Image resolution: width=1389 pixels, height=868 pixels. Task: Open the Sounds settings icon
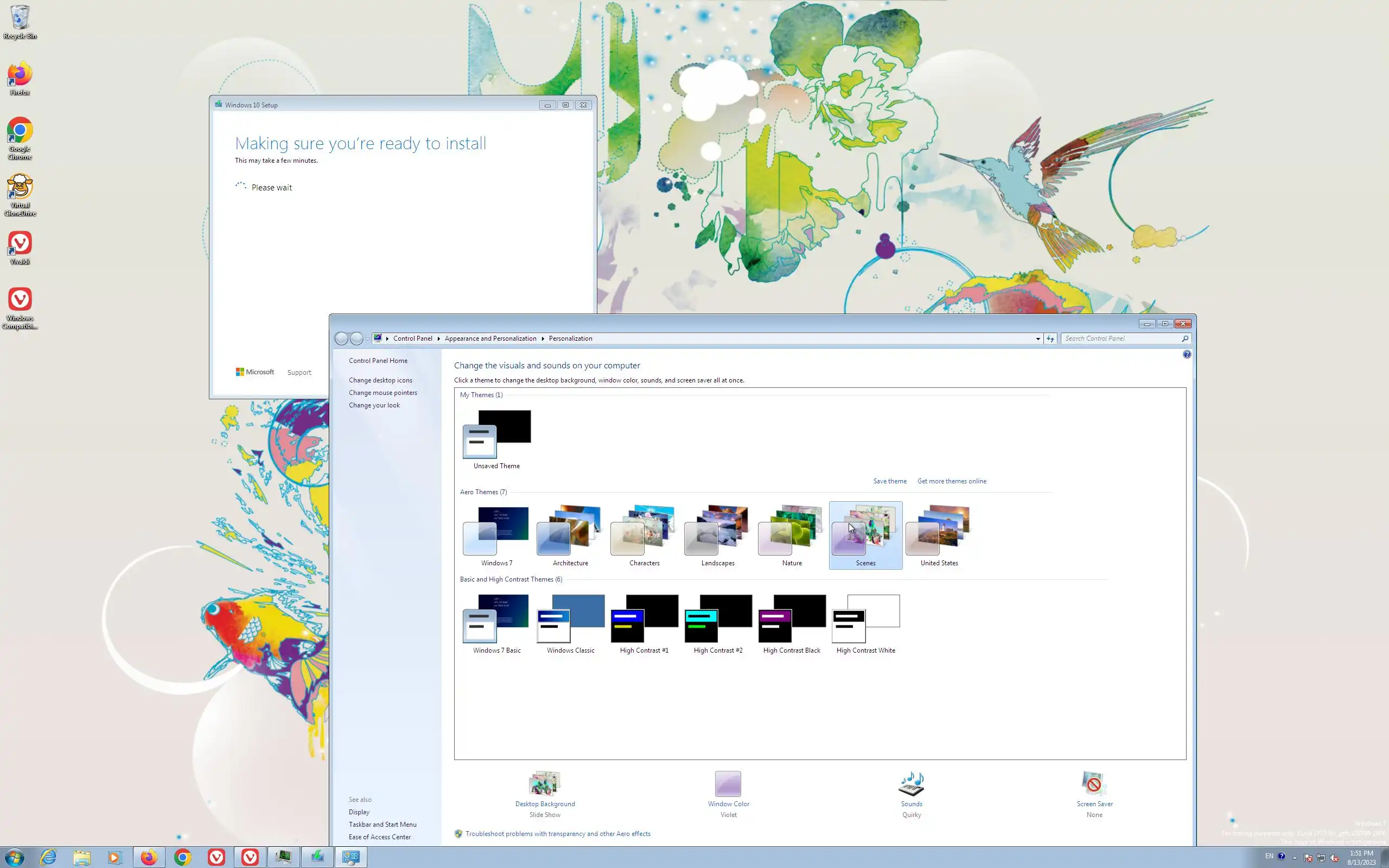click(911, 783)
